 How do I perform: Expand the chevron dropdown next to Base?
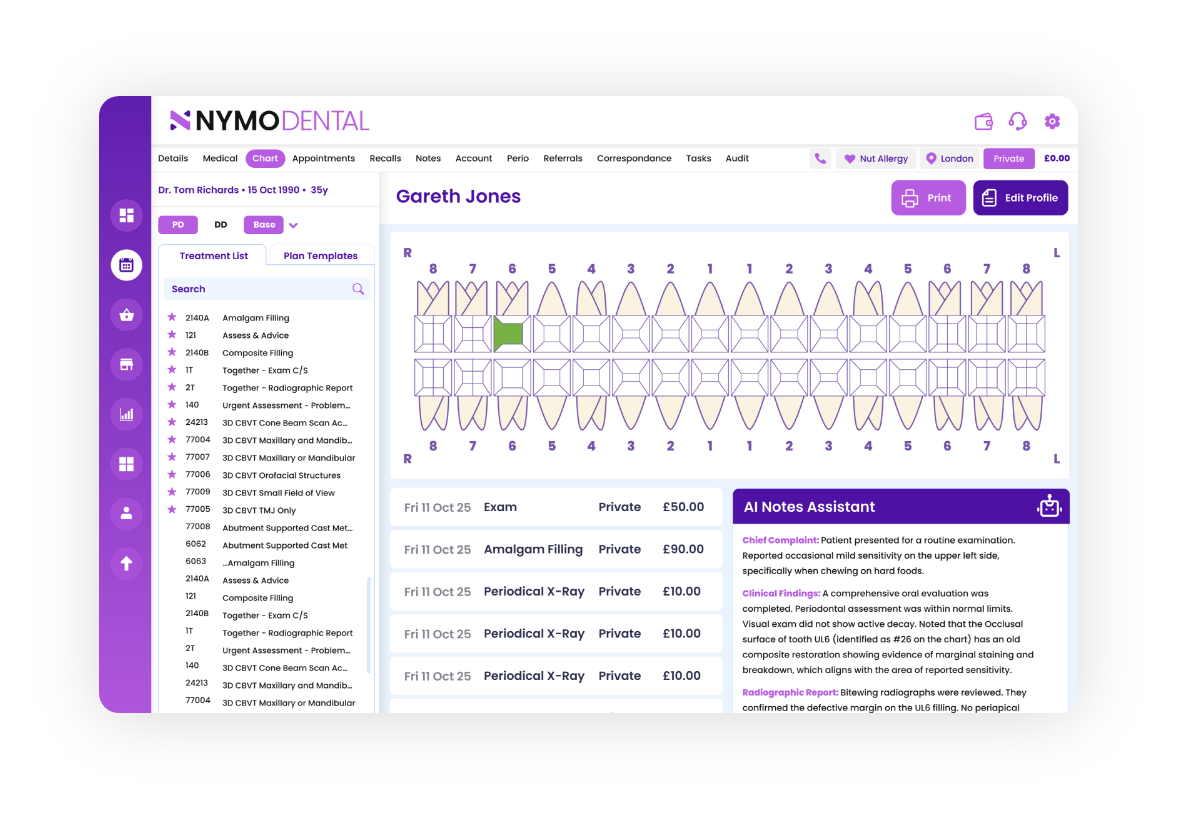coord(293,225)
